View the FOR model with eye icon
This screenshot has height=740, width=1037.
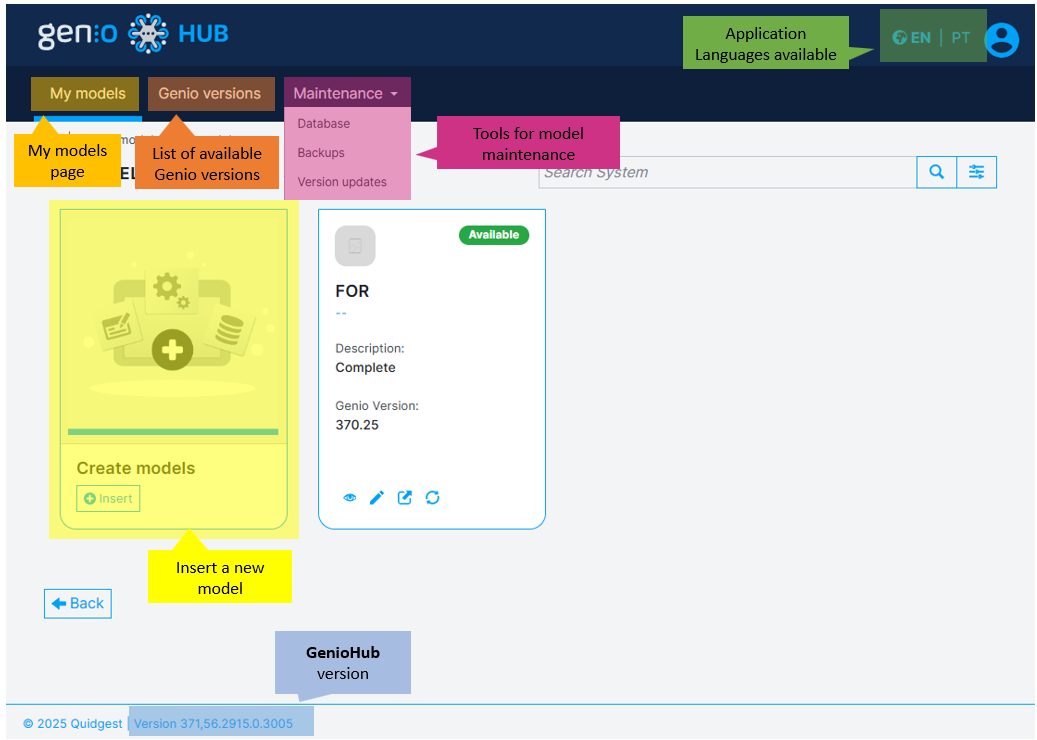click(x=350, y=498)
